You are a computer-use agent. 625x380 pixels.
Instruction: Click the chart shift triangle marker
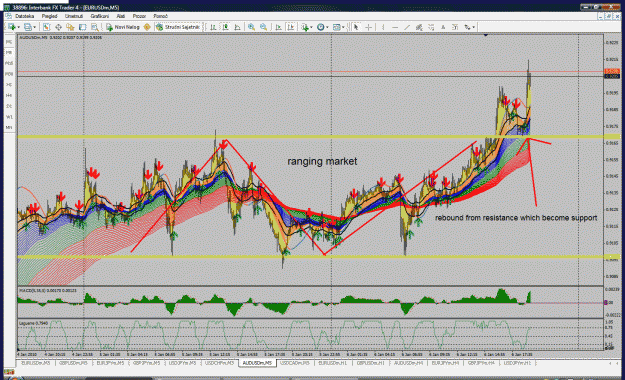(485, 35)
